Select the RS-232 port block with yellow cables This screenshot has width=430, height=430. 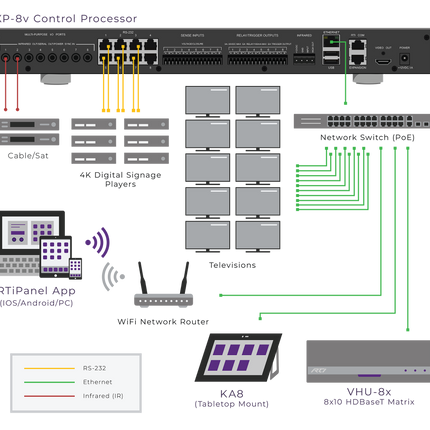click(128, 52)
